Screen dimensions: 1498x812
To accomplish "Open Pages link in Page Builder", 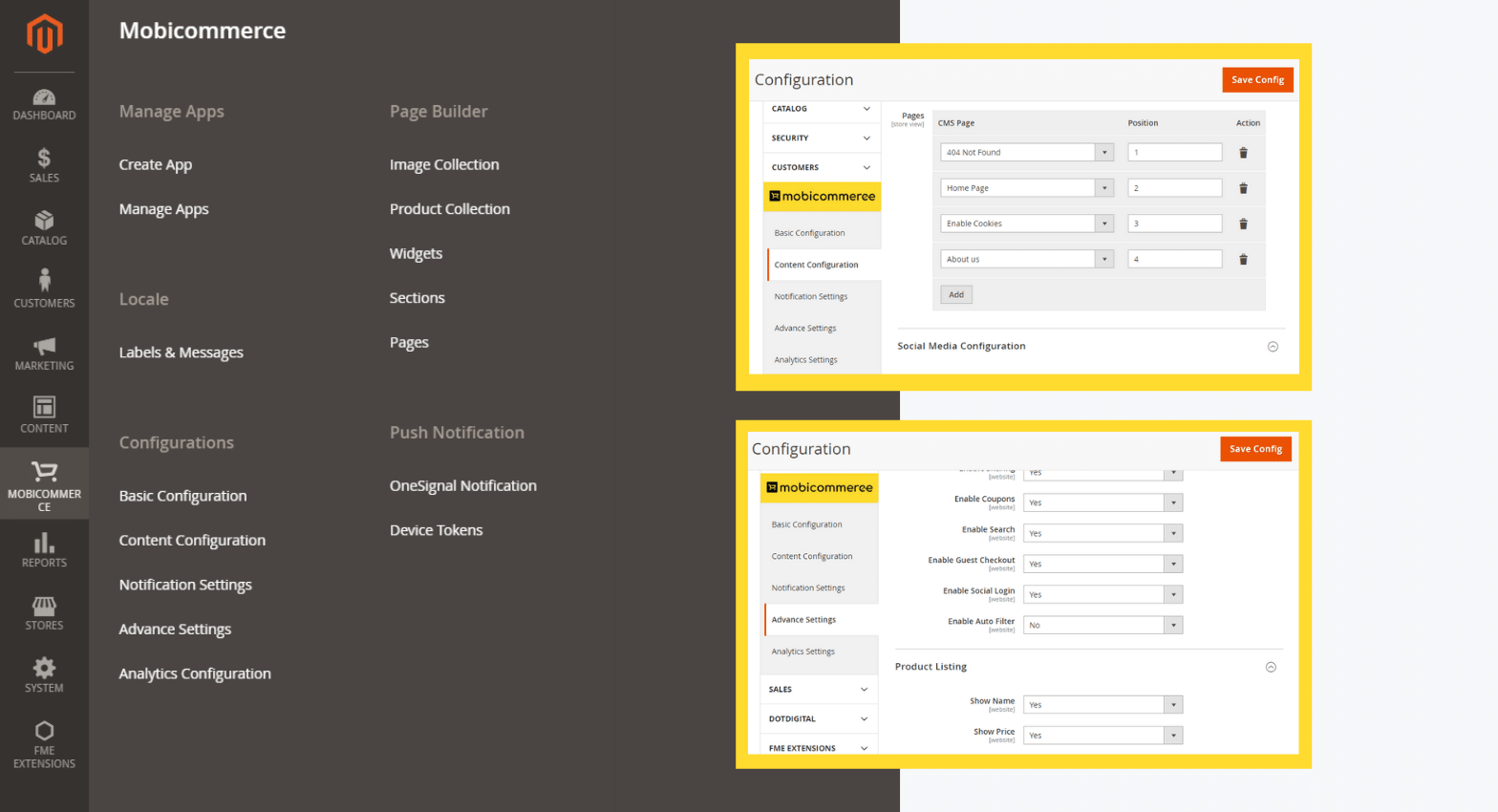I will [409, 342].
